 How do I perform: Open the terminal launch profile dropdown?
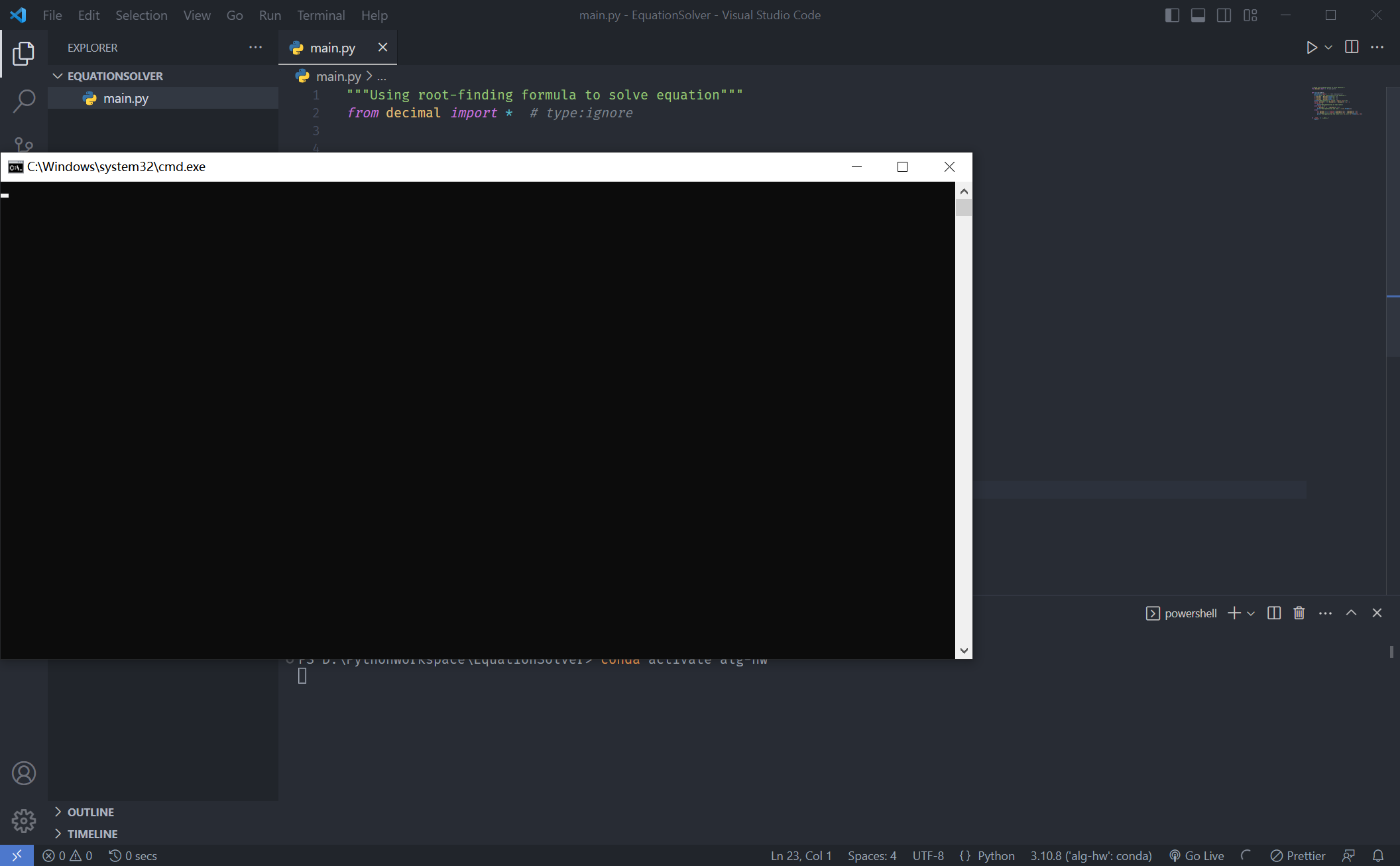1251,613
